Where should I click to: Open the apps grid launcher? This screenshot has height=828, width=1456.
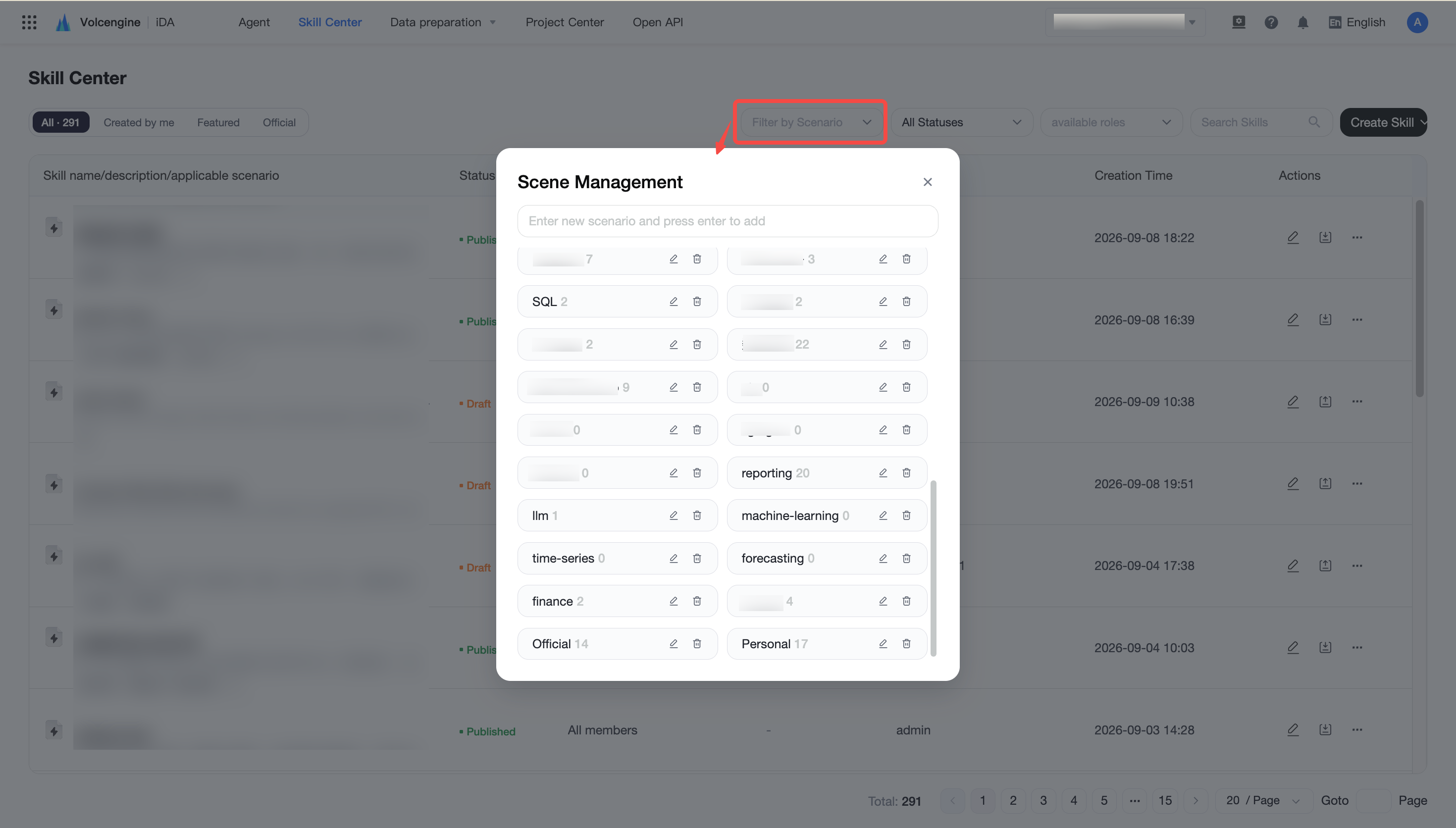coord(29,22)
